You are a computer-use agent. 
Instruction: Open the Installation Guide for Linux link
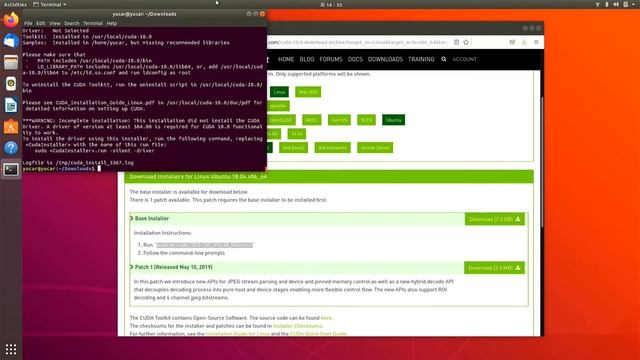click(x=238, y=334)
